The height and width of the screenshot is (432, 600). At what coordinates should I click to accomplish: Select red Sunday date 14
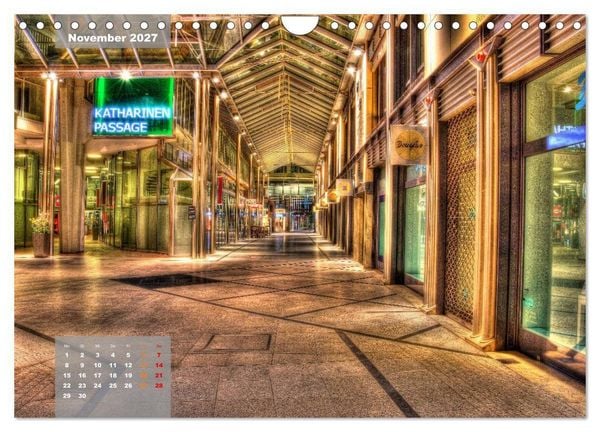159,365
